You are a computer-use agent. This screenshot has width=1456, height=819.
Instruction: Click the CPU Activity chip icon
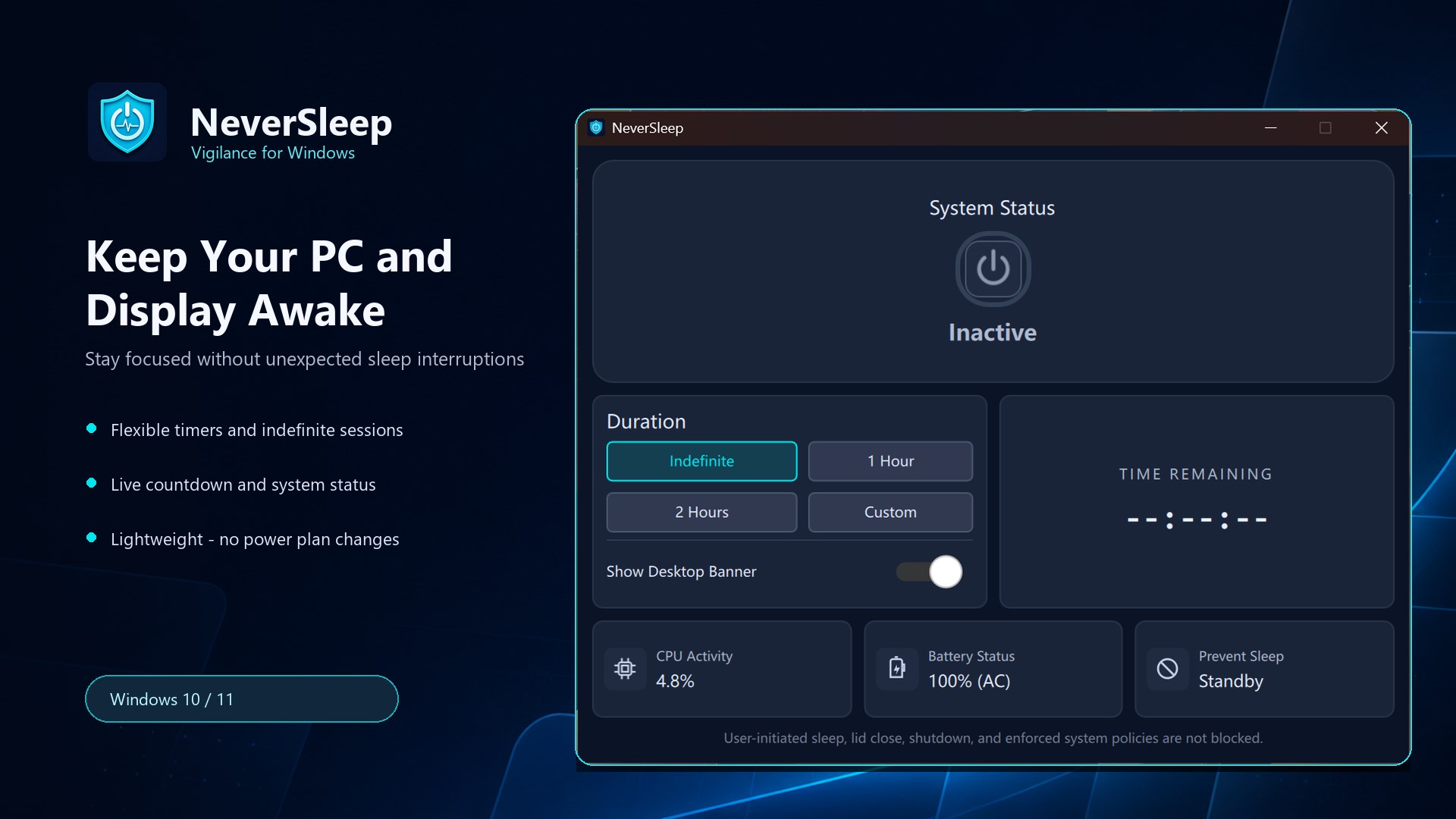625,669
